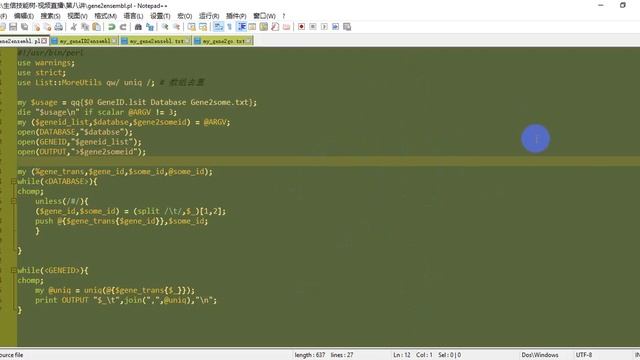This screenshot has height=360, width=640.
Task: Open the ? help menu
Action: pyautogui.click(x=284, y=16)
